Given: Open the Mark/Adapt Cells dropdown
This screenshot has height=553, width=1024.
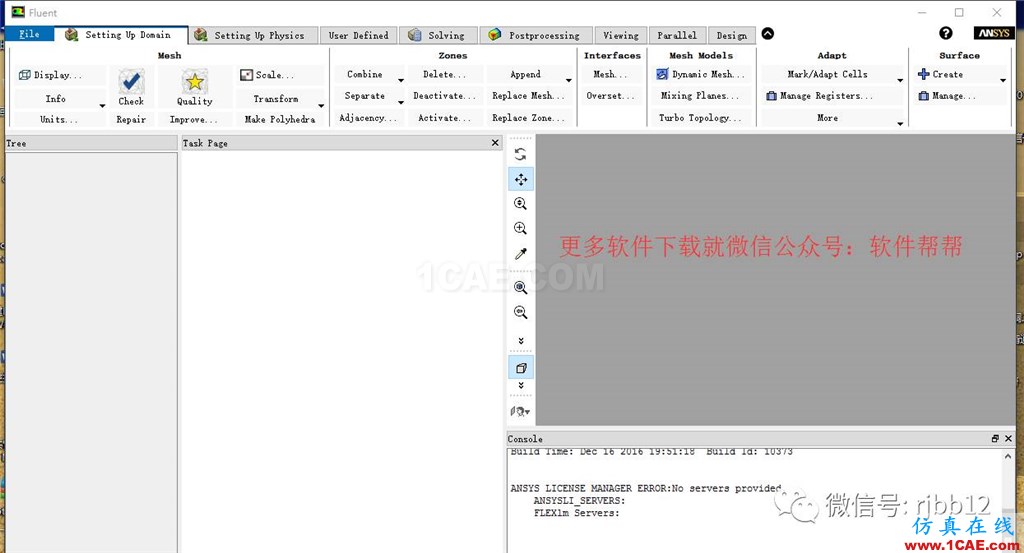Looking at the screenshot, I should [x=901, y=81].
